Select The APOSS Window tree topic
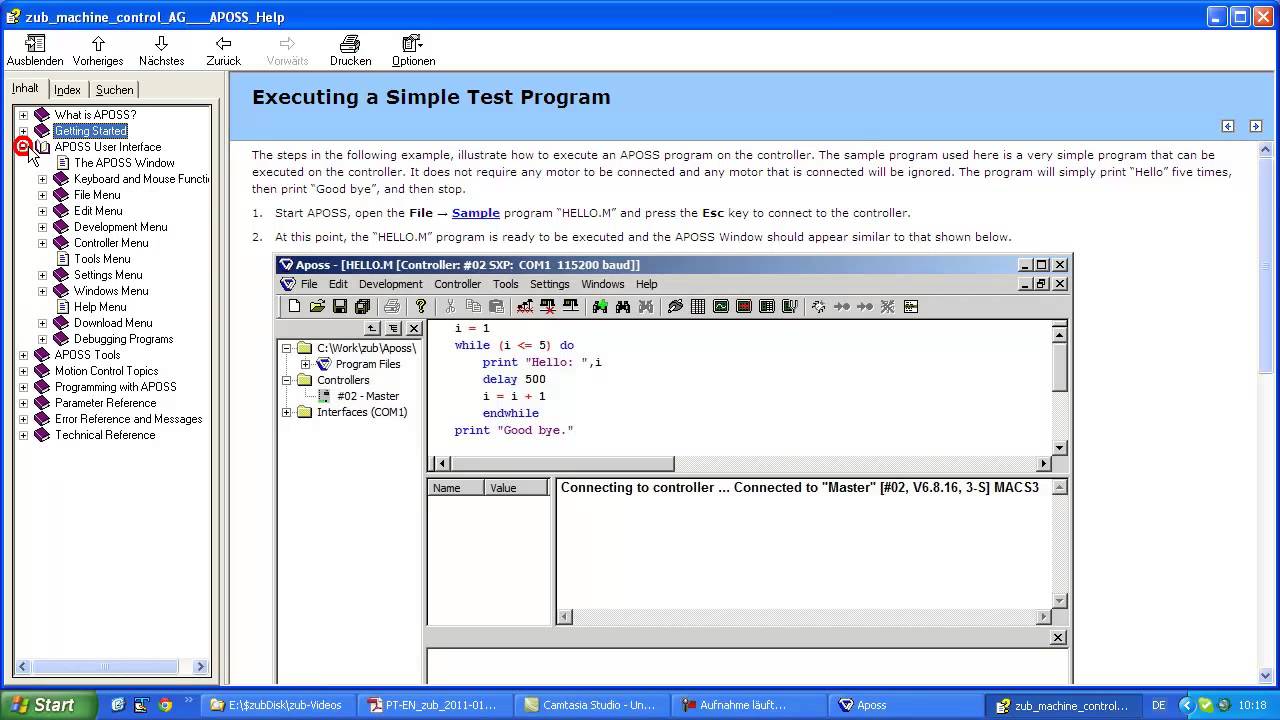The image size is (1280, 720). coord(124,163)
